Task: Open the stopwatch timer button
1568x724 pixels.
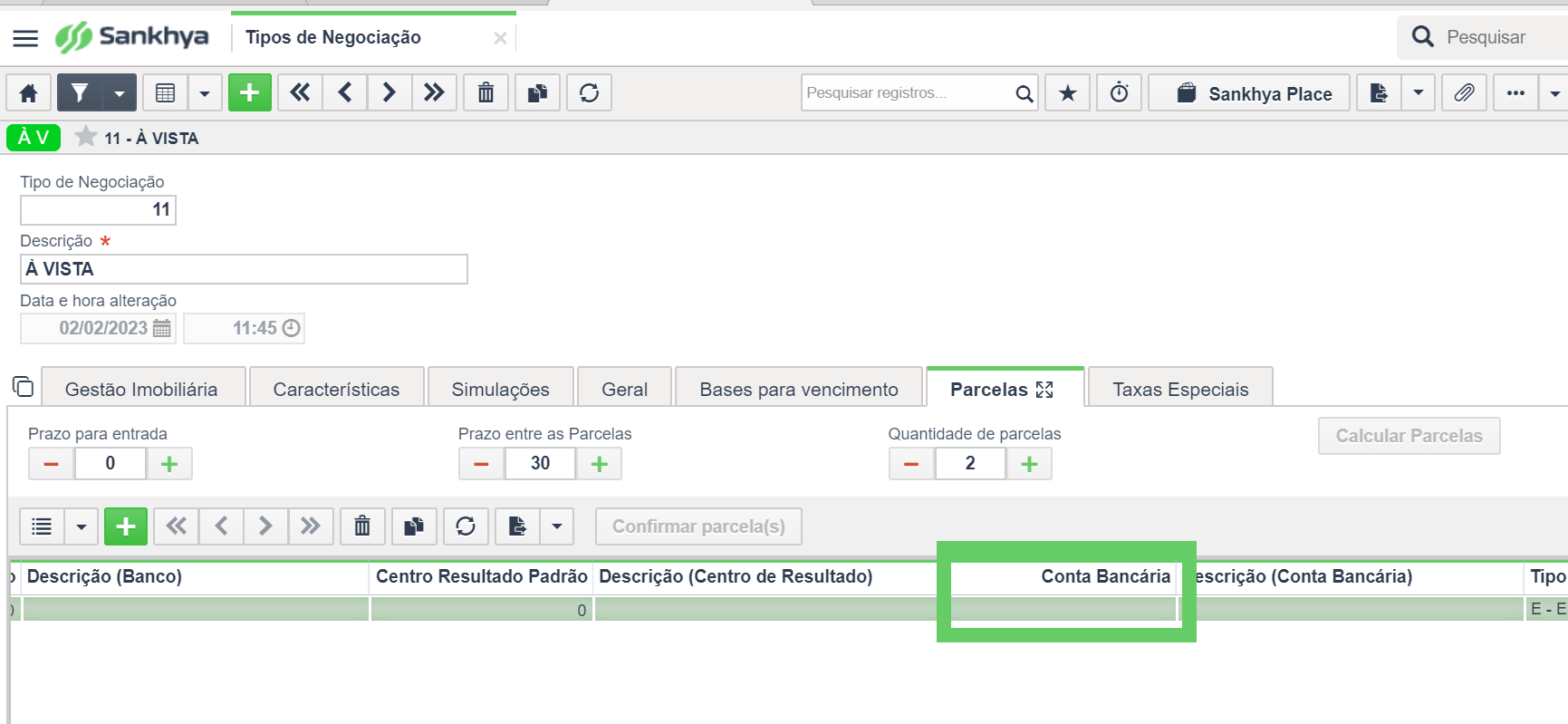Action: point(1120,92)
